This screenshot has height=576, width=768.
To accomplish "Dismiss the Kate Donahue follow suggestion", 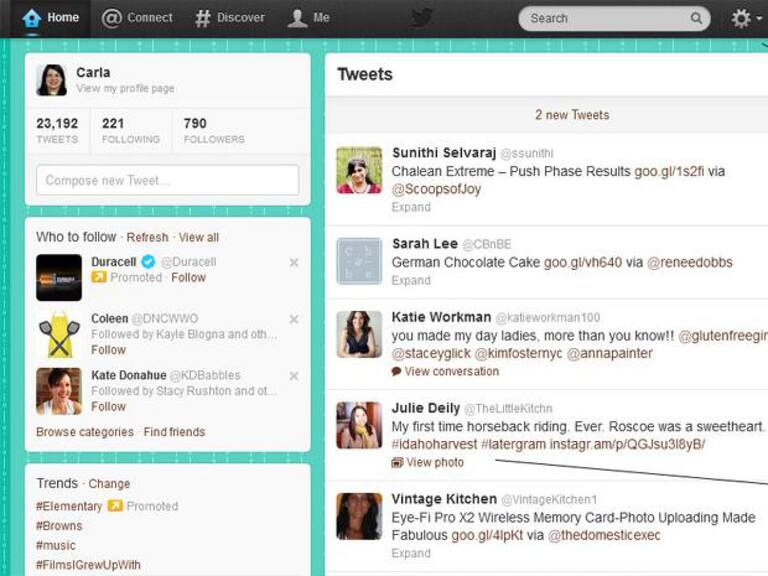I will point(294,376).
